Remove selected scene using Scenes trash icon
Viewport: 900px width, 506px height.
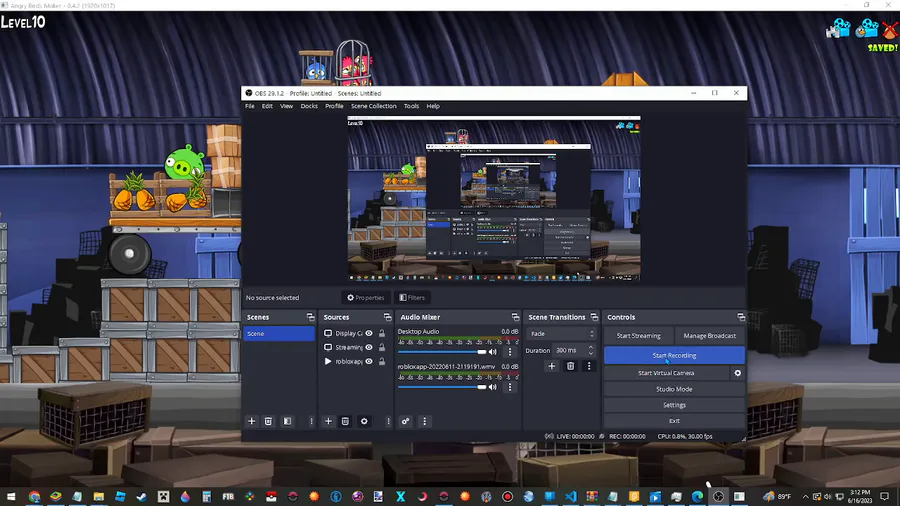[x=268, y=421]
